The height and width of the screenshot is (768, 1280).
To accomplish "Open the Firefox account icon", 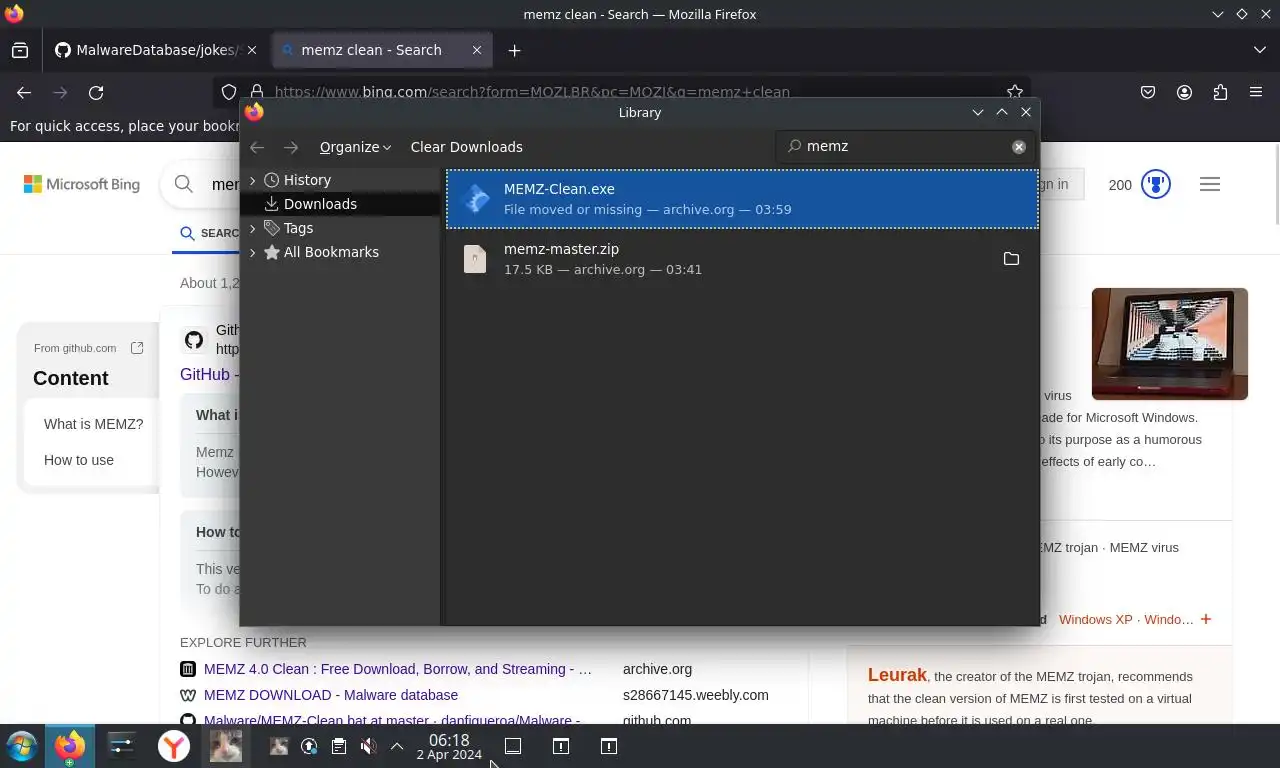I will [x=1184, y=92].
